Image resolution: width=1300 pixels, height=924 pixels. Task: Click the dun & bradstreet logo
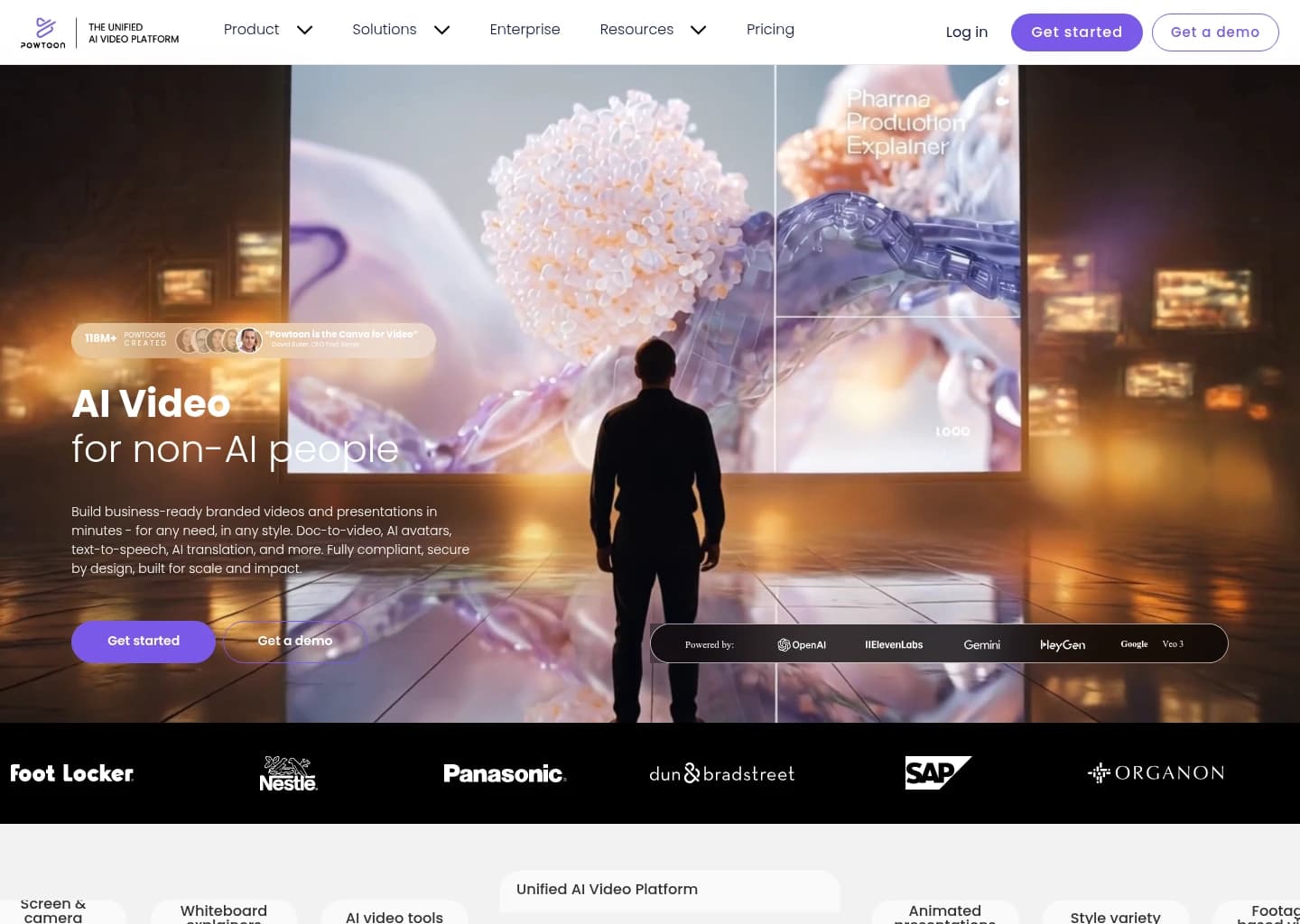(x=722, y=773)
